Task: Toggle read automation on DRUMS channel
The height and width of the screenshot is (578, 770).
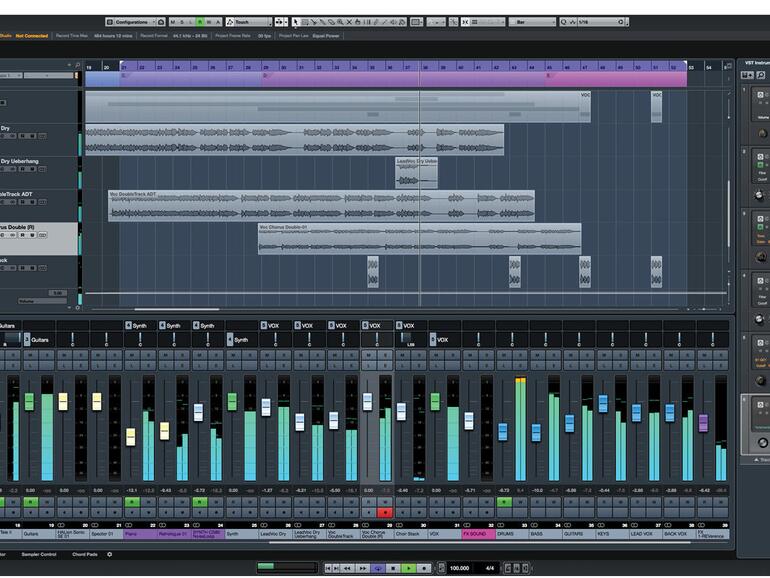Action: [504, 502]
